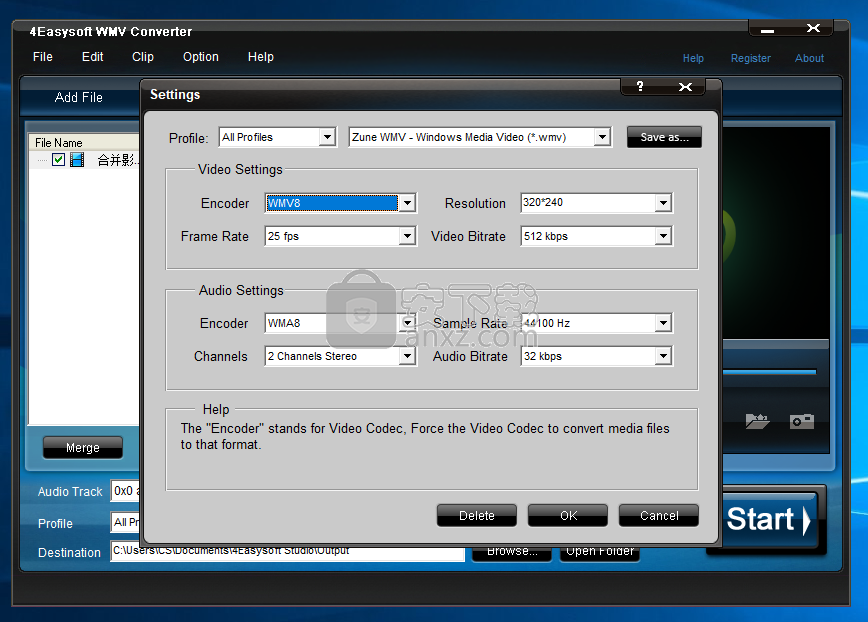This screenshot has height=622, width=868.
Task: Click the Audio Track field showing 0x0
Action: pyautogui.click(x=126, y=491)
